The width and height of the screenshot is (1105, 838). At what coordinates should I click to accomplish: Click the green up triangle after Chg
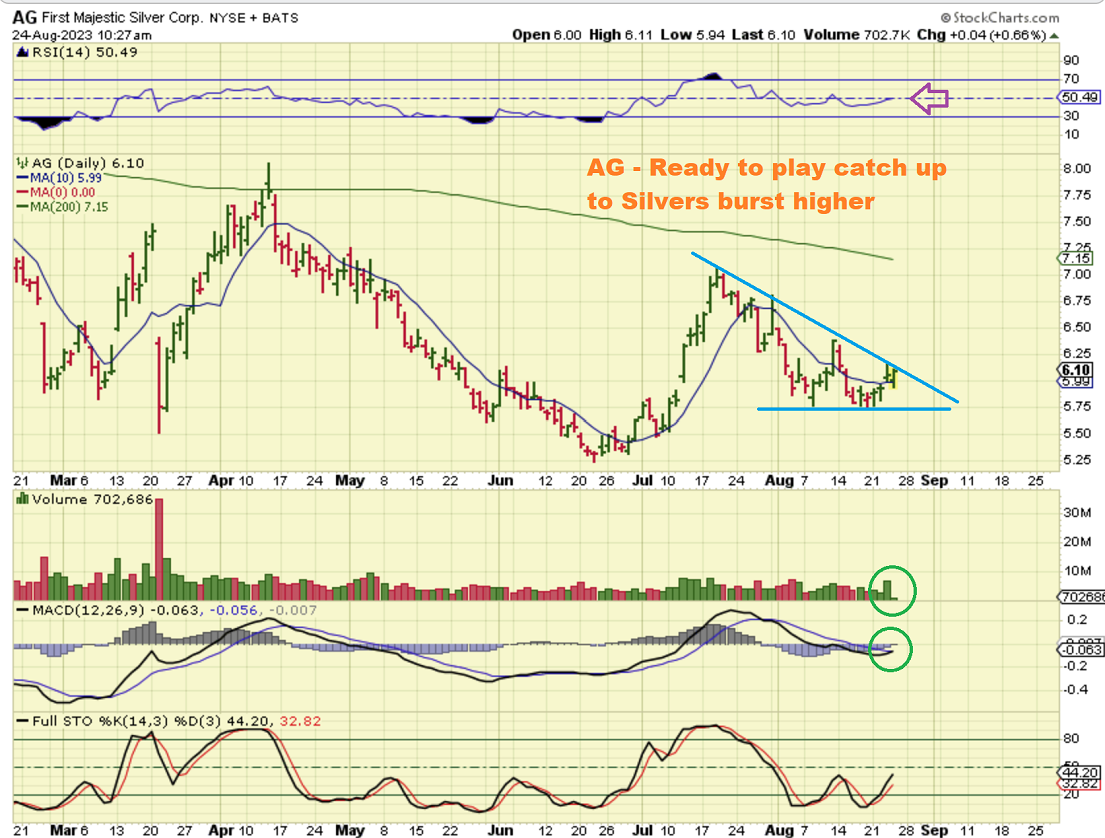pos(1054,35)
